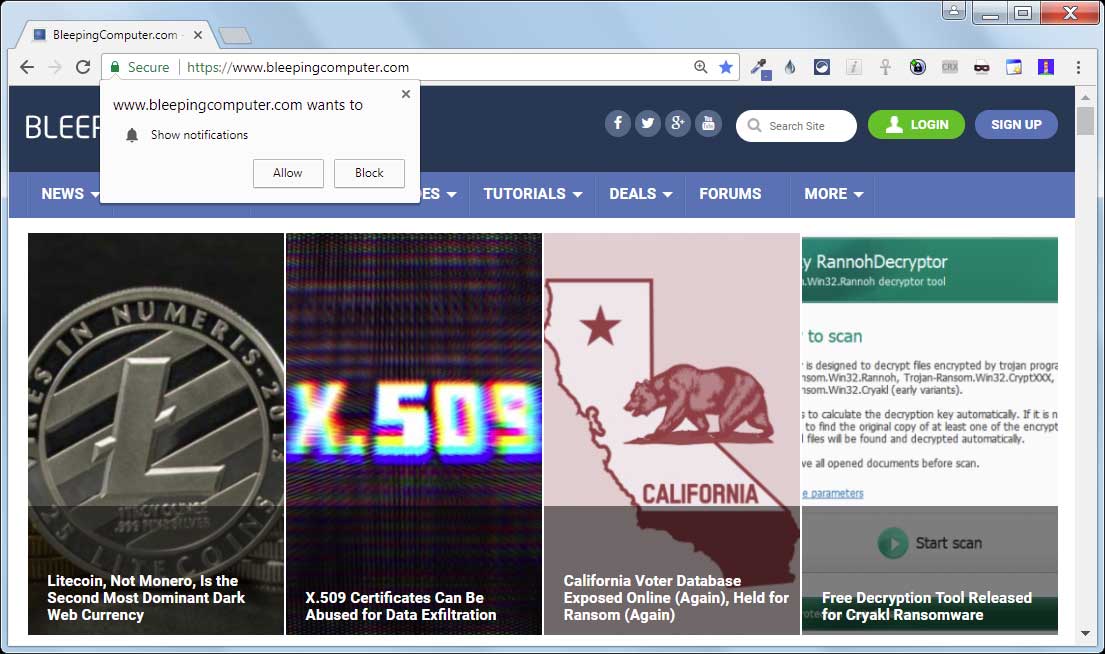1105x654 pixels.
Task: Open the CRX extension icon
Action: click(949, 67)
